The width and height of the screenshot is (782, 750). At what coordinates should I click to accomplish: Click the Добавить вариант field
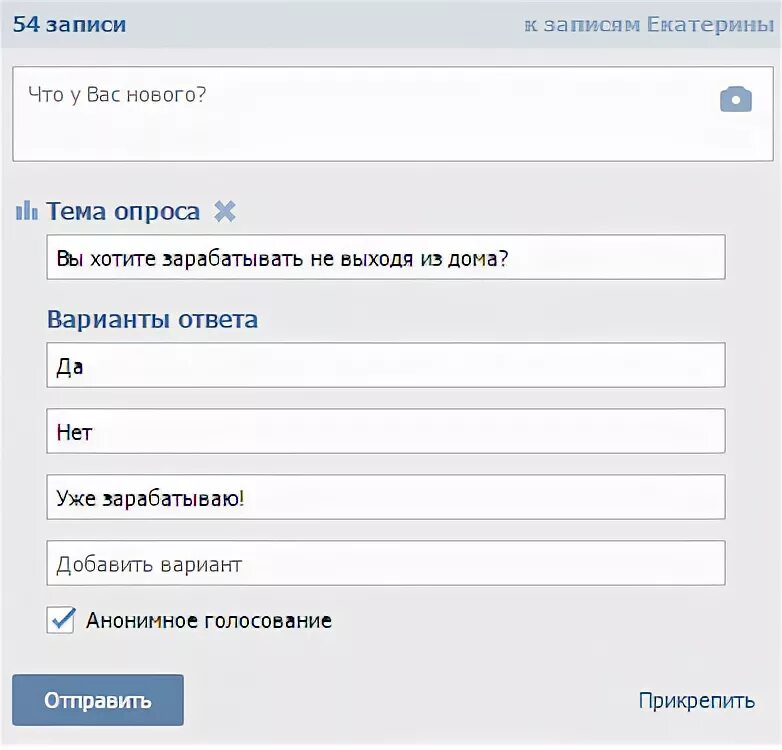click(386, 563)
